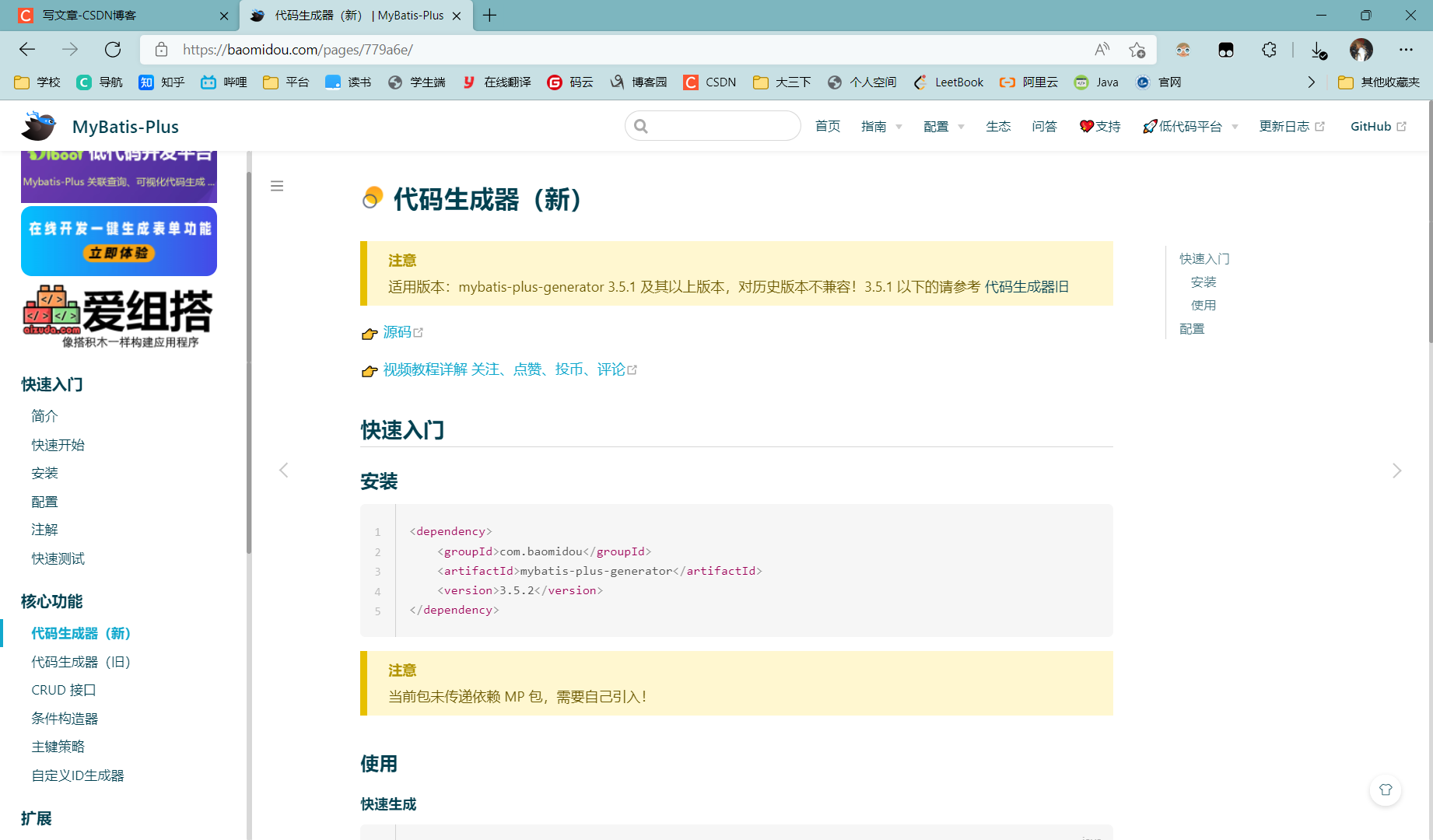Screen dimensions: 1433x840
Task: Select 主键策略 in sidebar
Action: coord(58,747)
